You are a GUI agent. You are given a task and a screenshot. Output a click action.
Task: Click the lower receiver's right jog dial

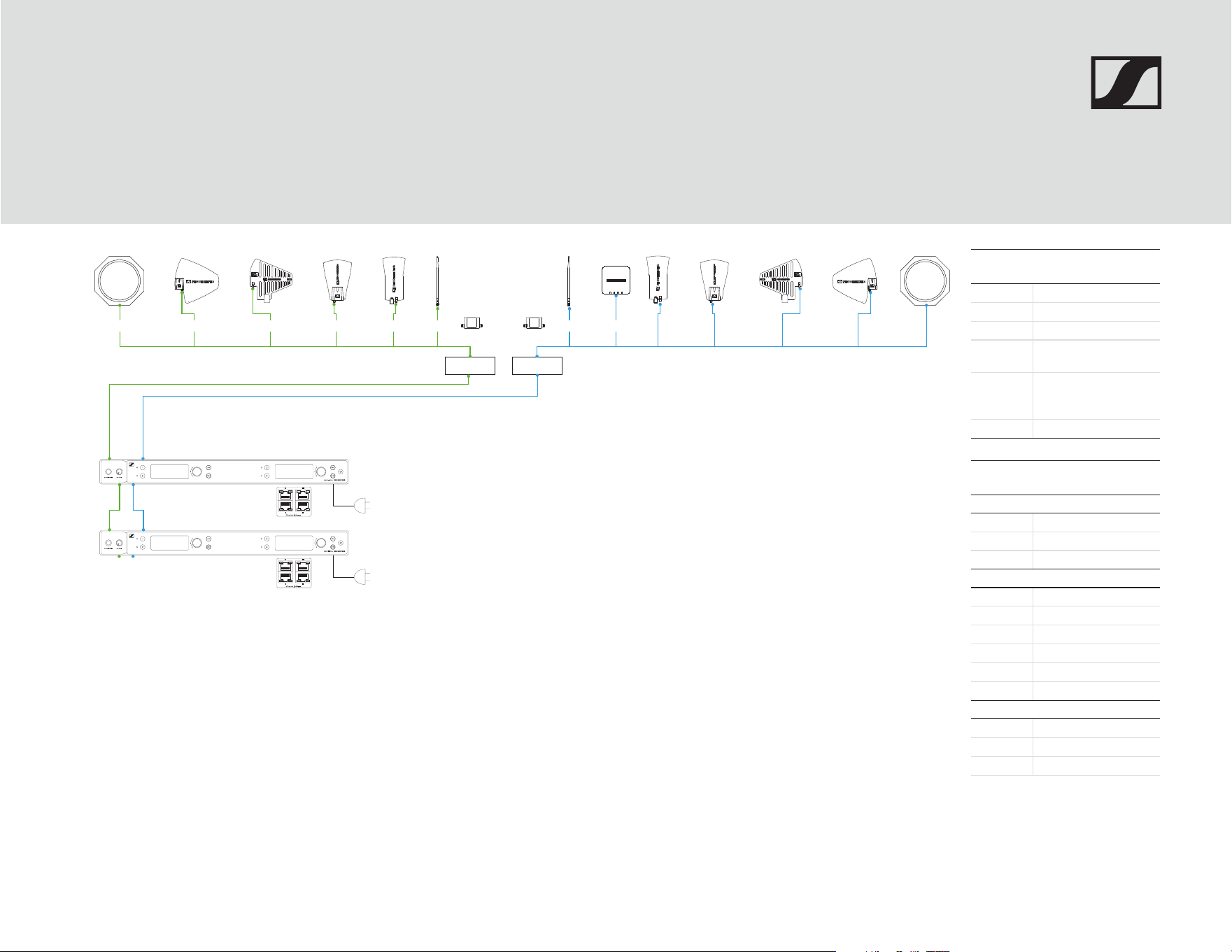coord(321,543)
